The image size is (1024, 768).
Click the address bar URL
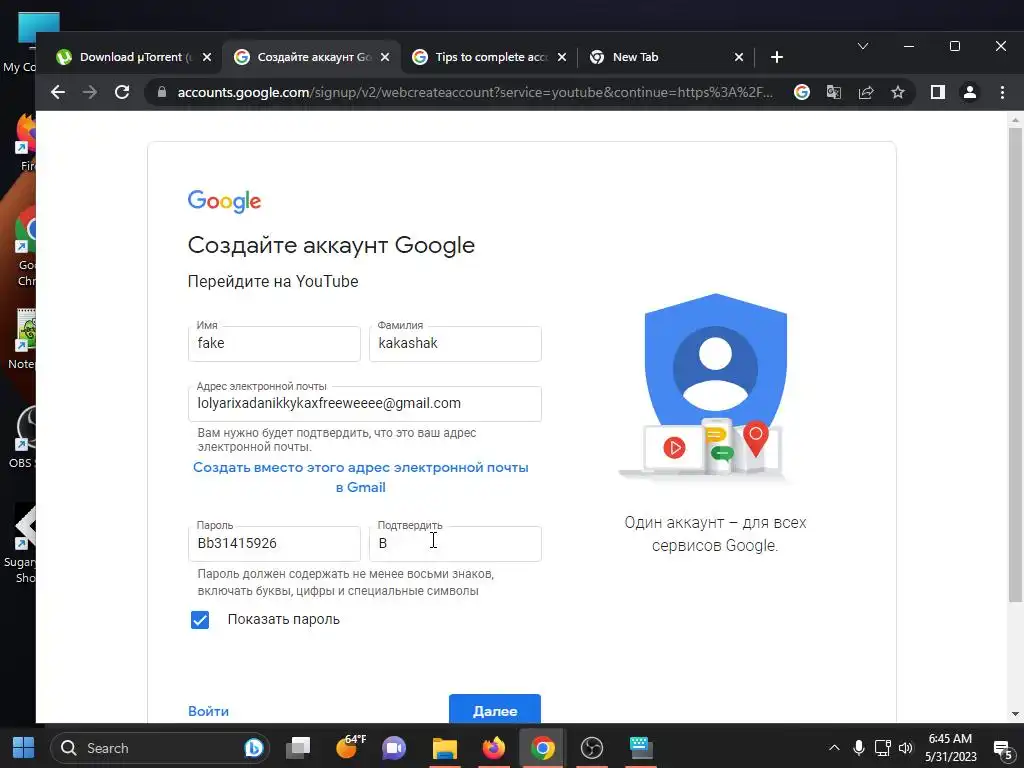coord(475,92)
